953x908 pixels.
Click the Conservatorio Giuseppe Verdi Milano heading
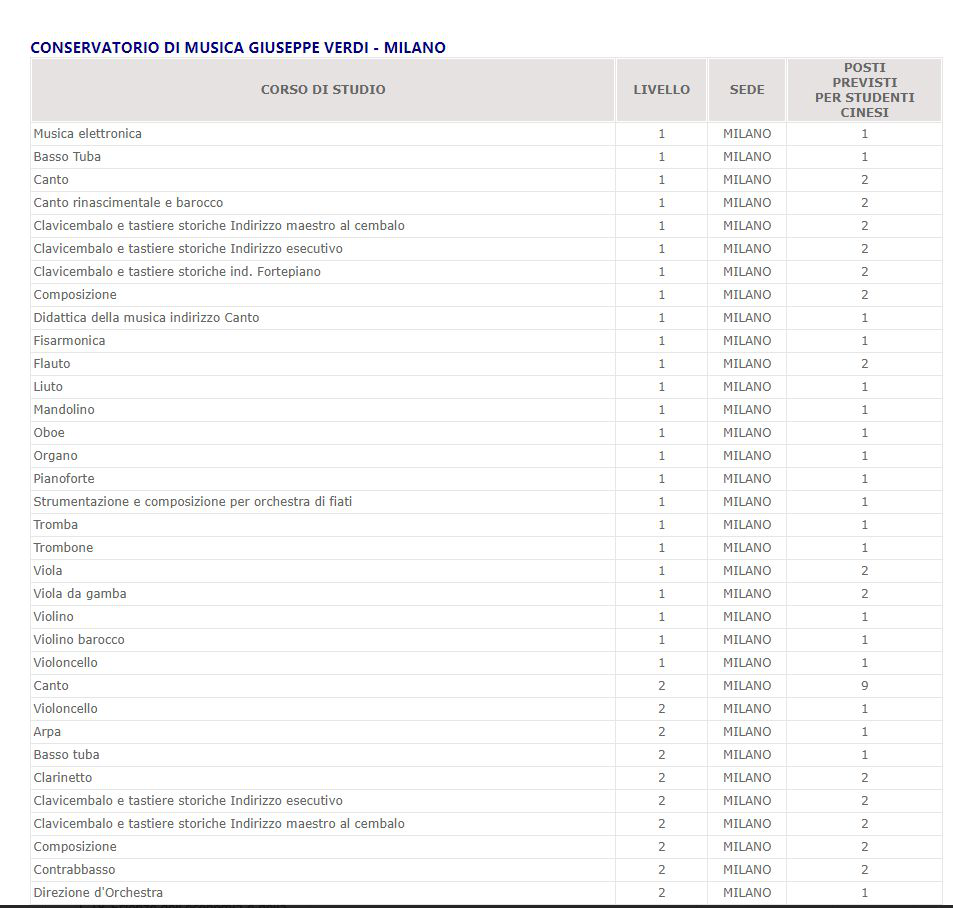pos(238,48)
